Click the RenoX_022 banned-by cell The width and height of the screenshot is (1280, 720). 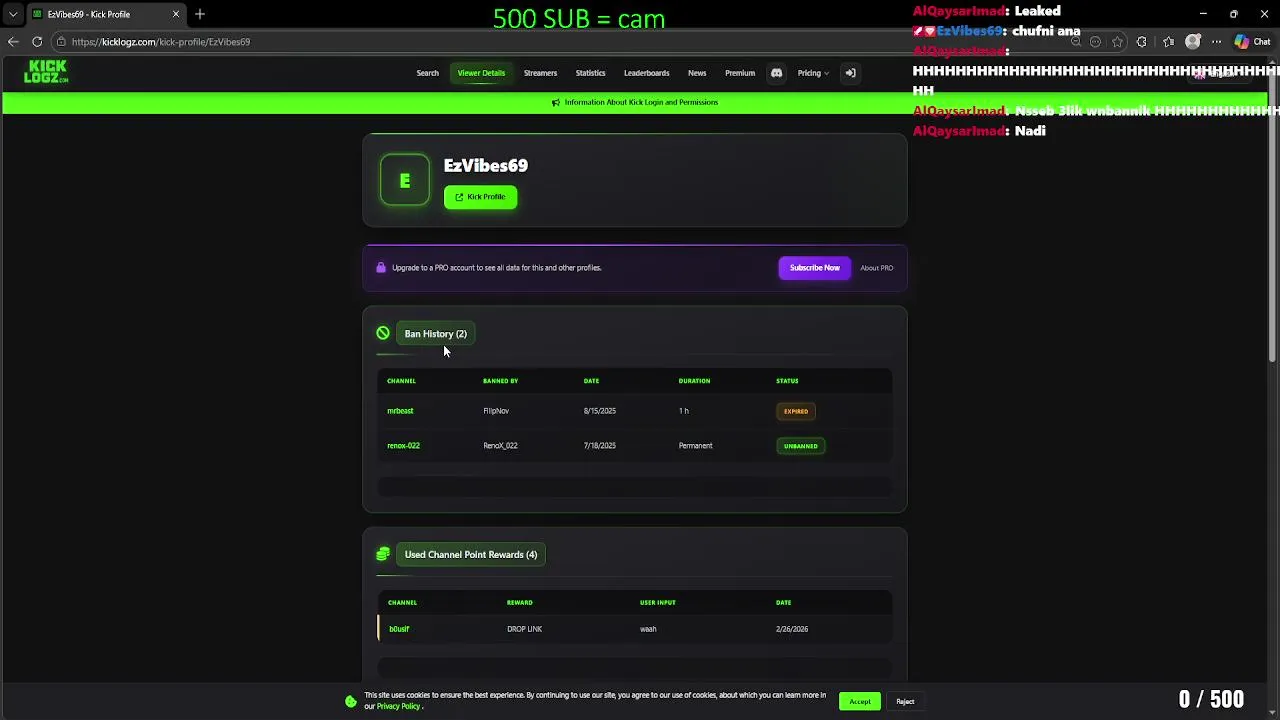pos(500,446)
